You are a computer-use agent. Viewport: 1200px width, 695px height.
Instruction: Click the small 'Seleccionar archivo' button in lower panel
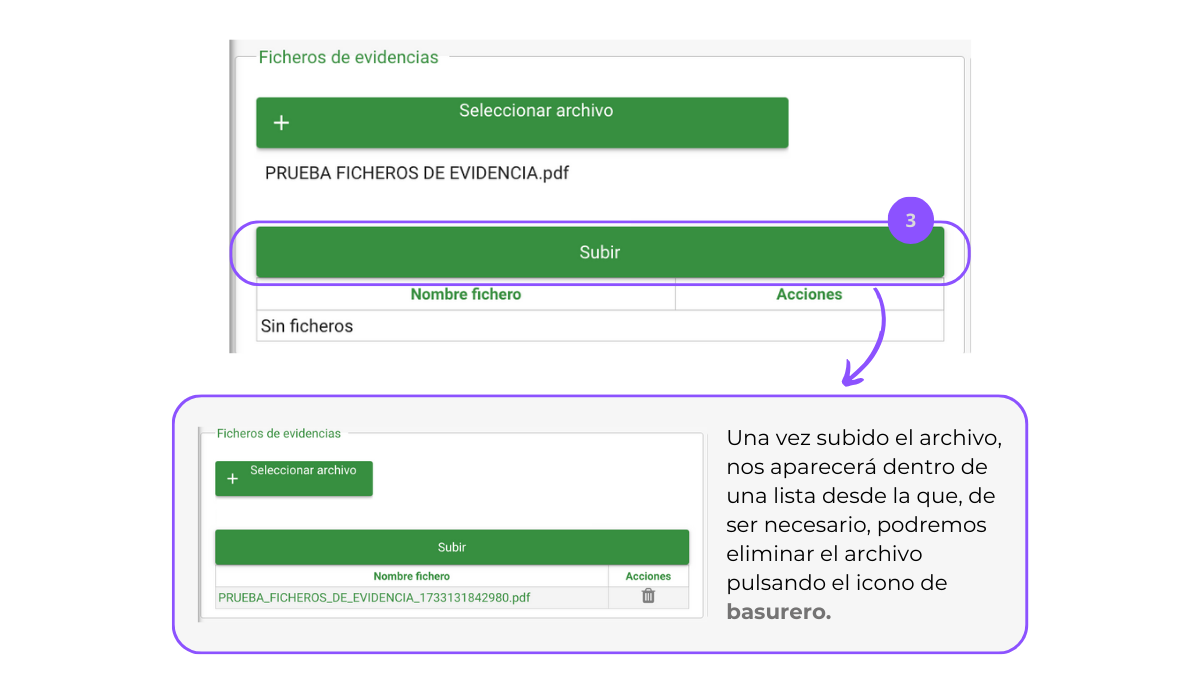pyautogui.click(x=294, y=478)
